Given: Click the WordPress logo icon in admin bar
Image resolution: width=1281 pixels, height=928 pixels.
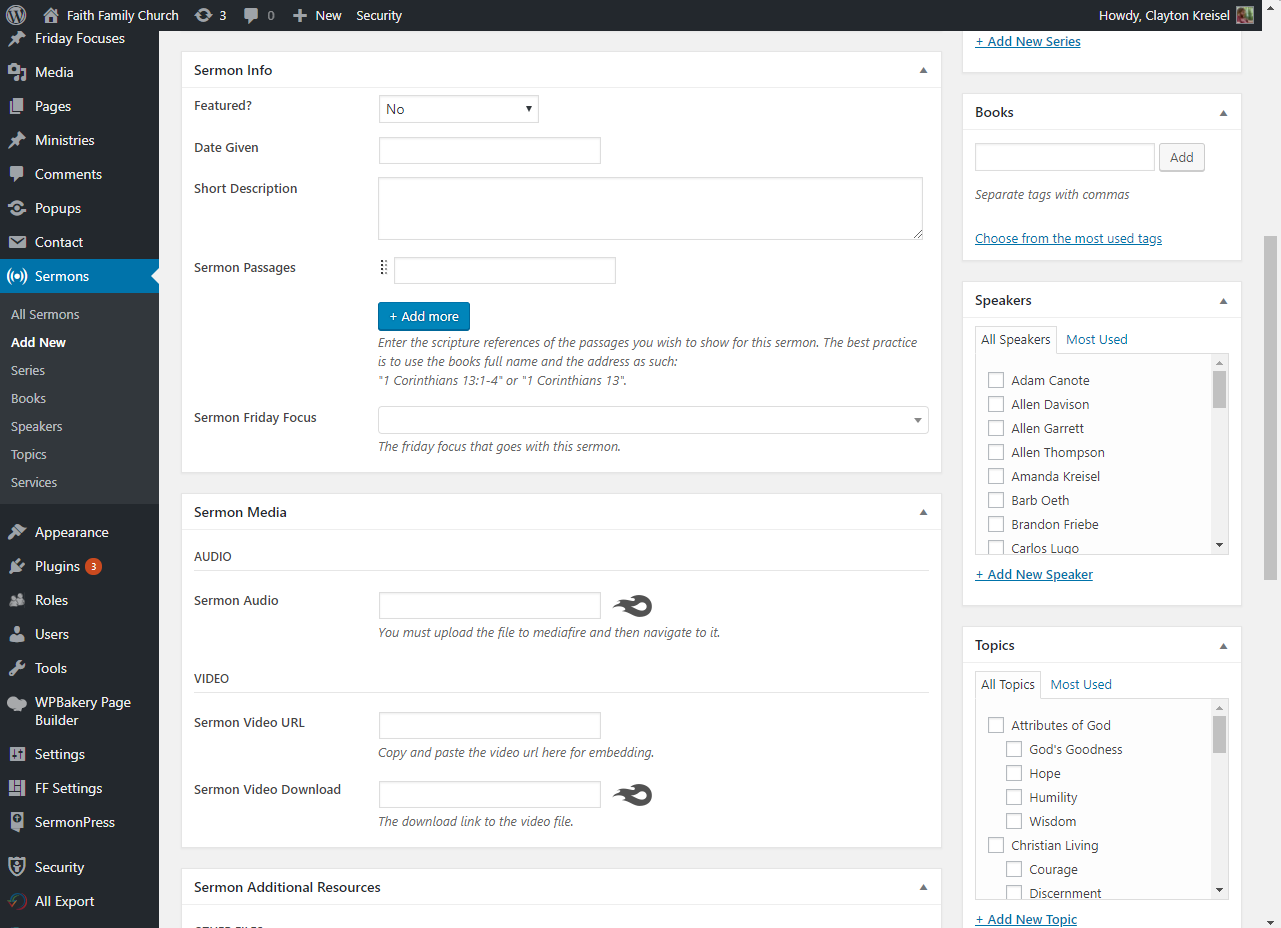Looking at the screenshot, I should coord(16,15).
